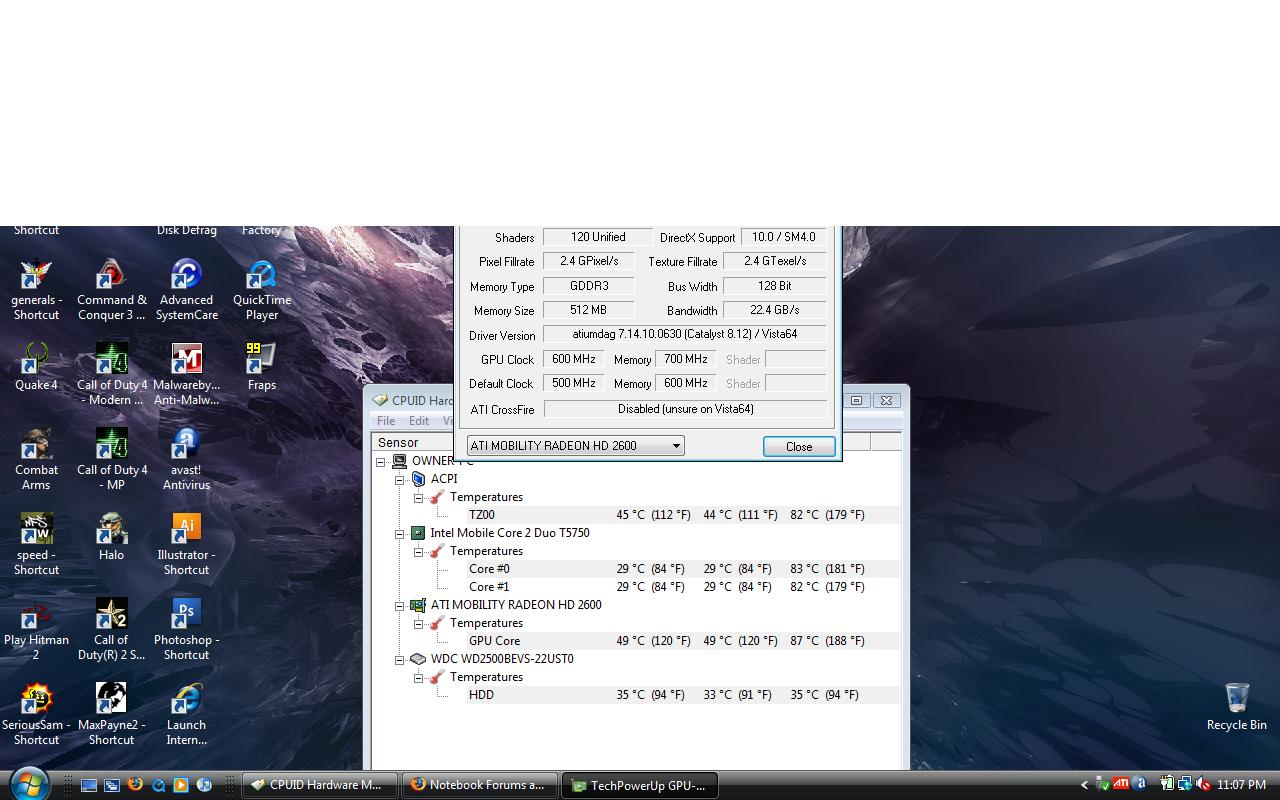1280x800 pixels.
Task: Open Malwarebytes Anti-Malware desktop icon
Action: (x=186, y=374)
